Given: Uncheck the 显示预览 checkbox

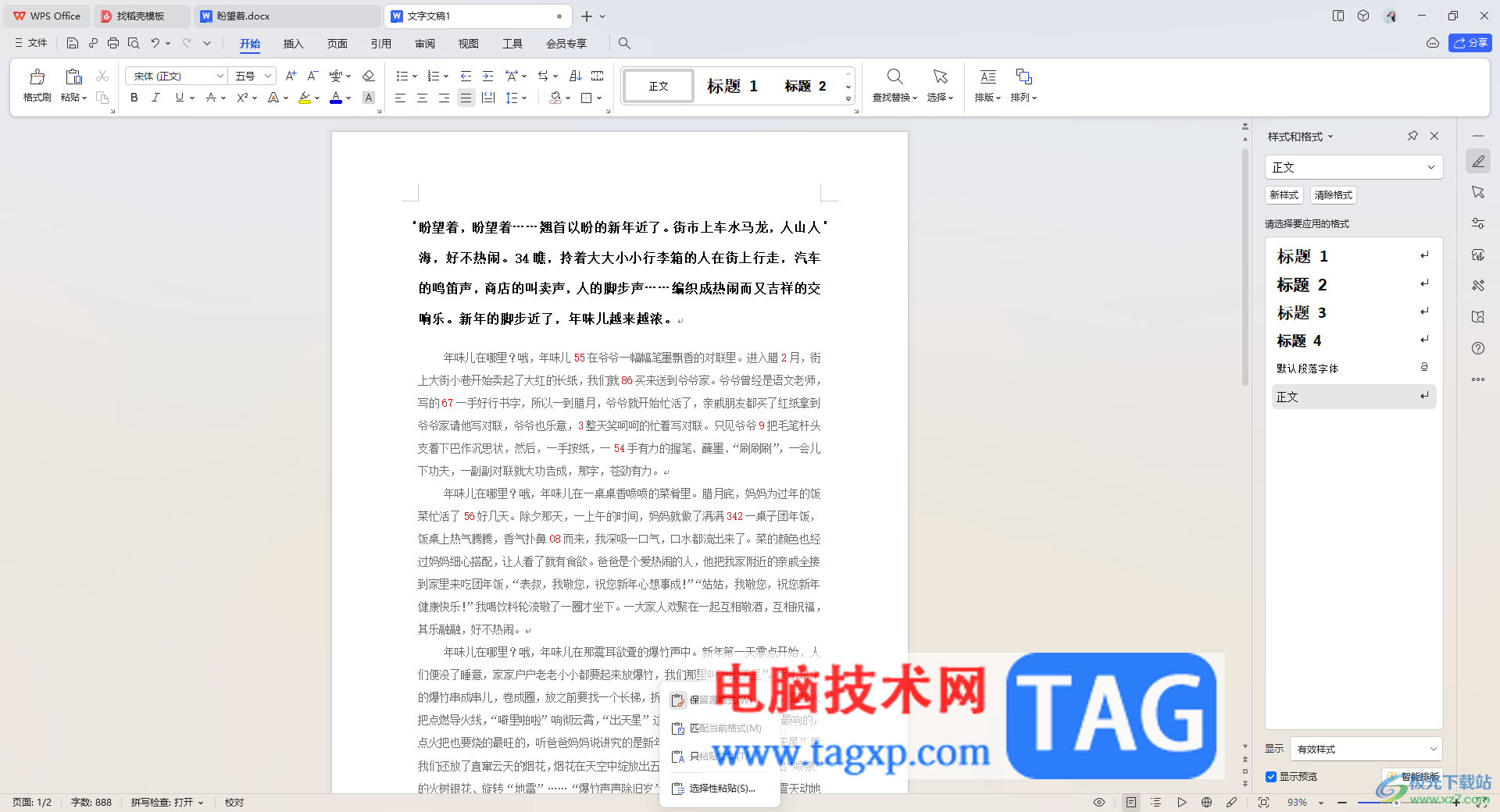Looking at the screenshot, I should [x=1271, y=777].
